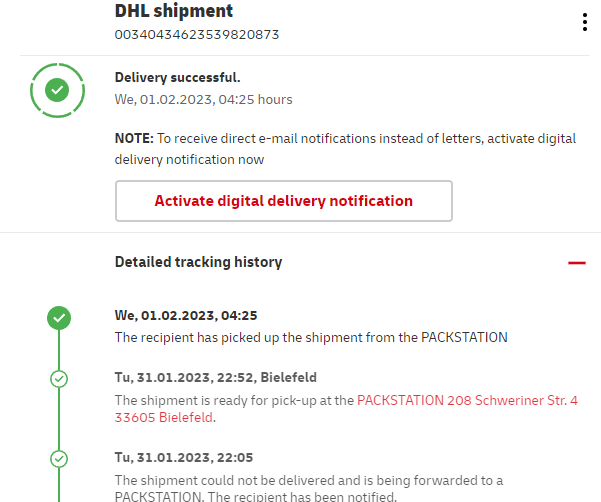Click the Delivery successful status text
This screenshot has width=601, height=502.
coord(177,77)
